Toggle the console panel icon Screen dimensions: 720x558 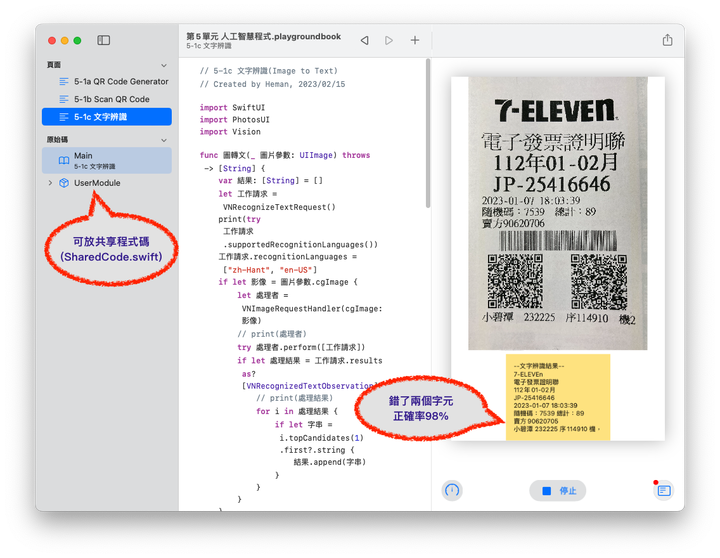tap(663, 491)
